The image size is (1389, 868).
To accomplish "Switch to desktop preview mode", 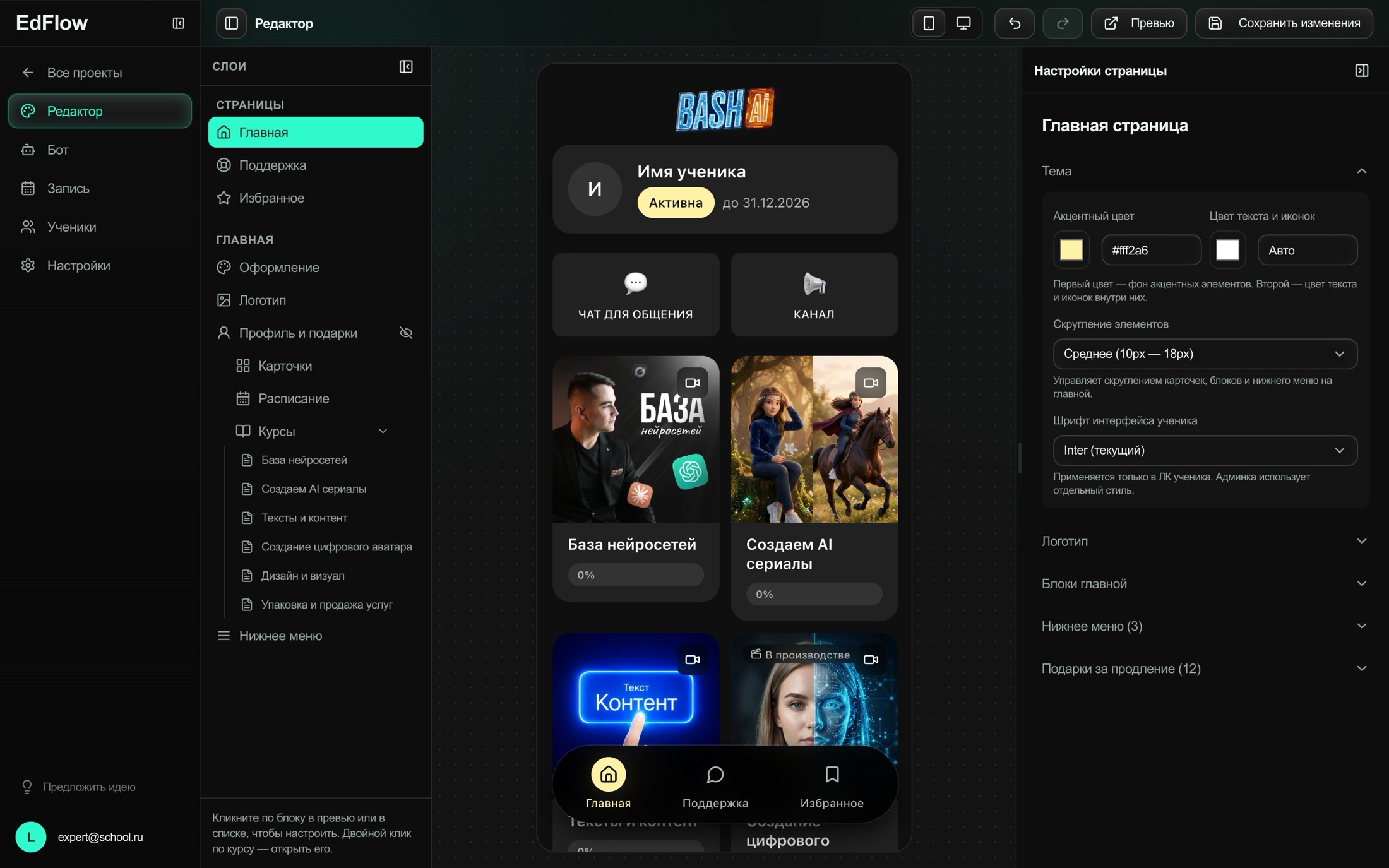I will point(963,23).
